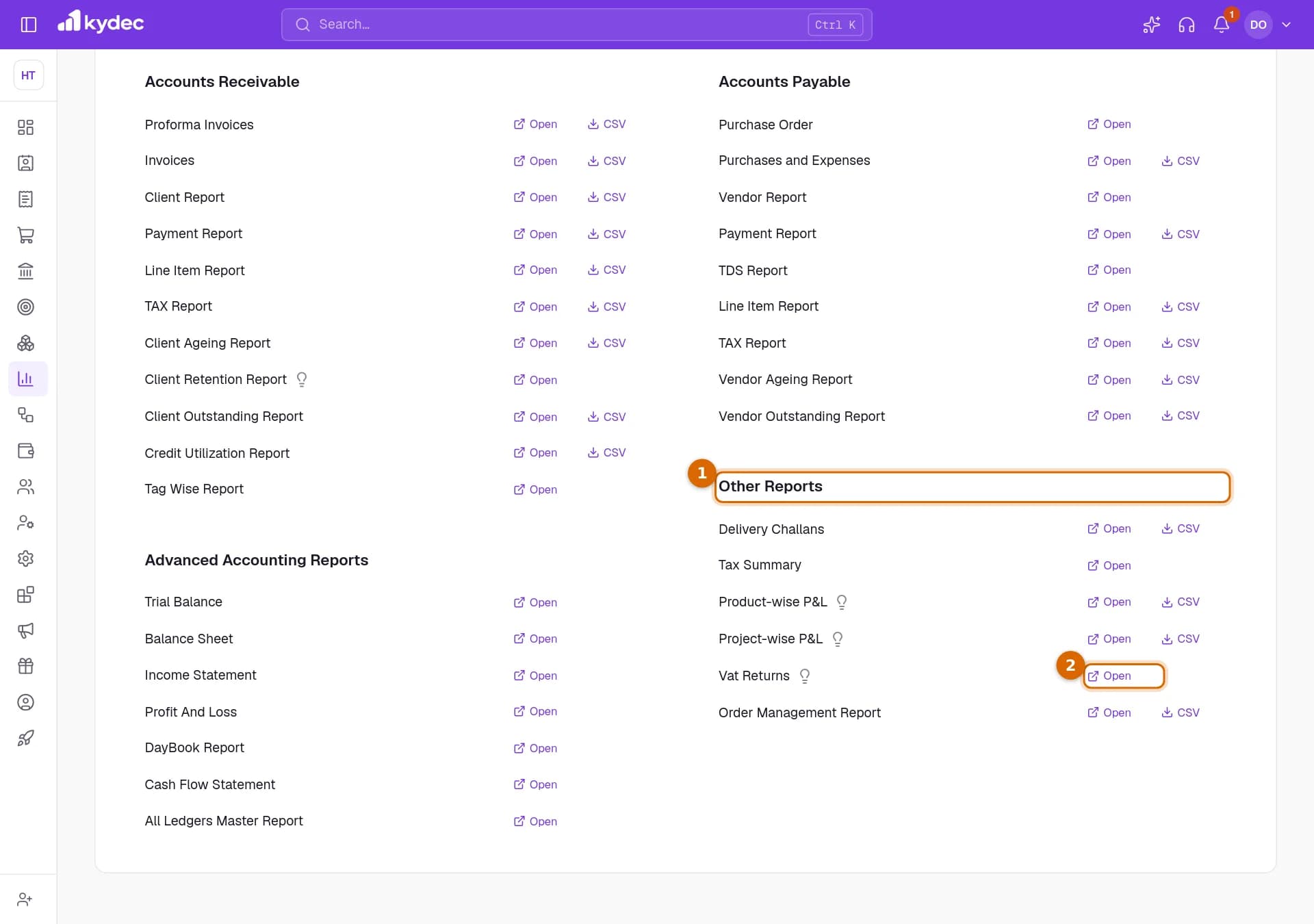Image resolution: width=1314 pixels, height=924 pixels.
Task: Open the Client Retention Report
Action: [535, 380]
